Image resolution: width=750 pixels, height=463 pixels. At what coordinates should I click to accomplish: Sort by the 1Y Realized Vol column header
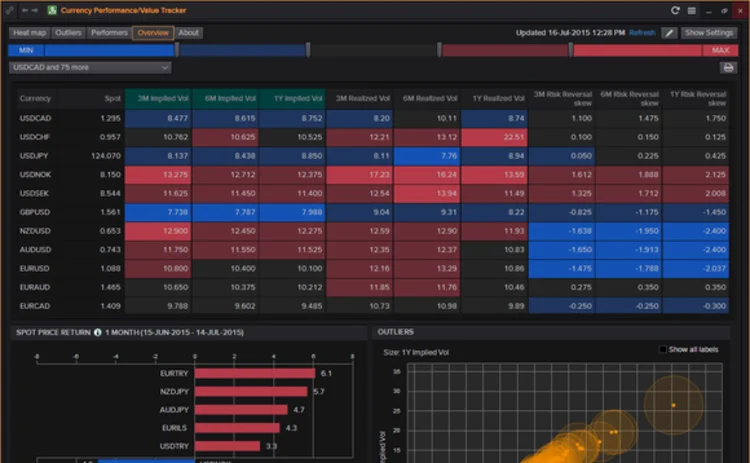click(495, 99)
